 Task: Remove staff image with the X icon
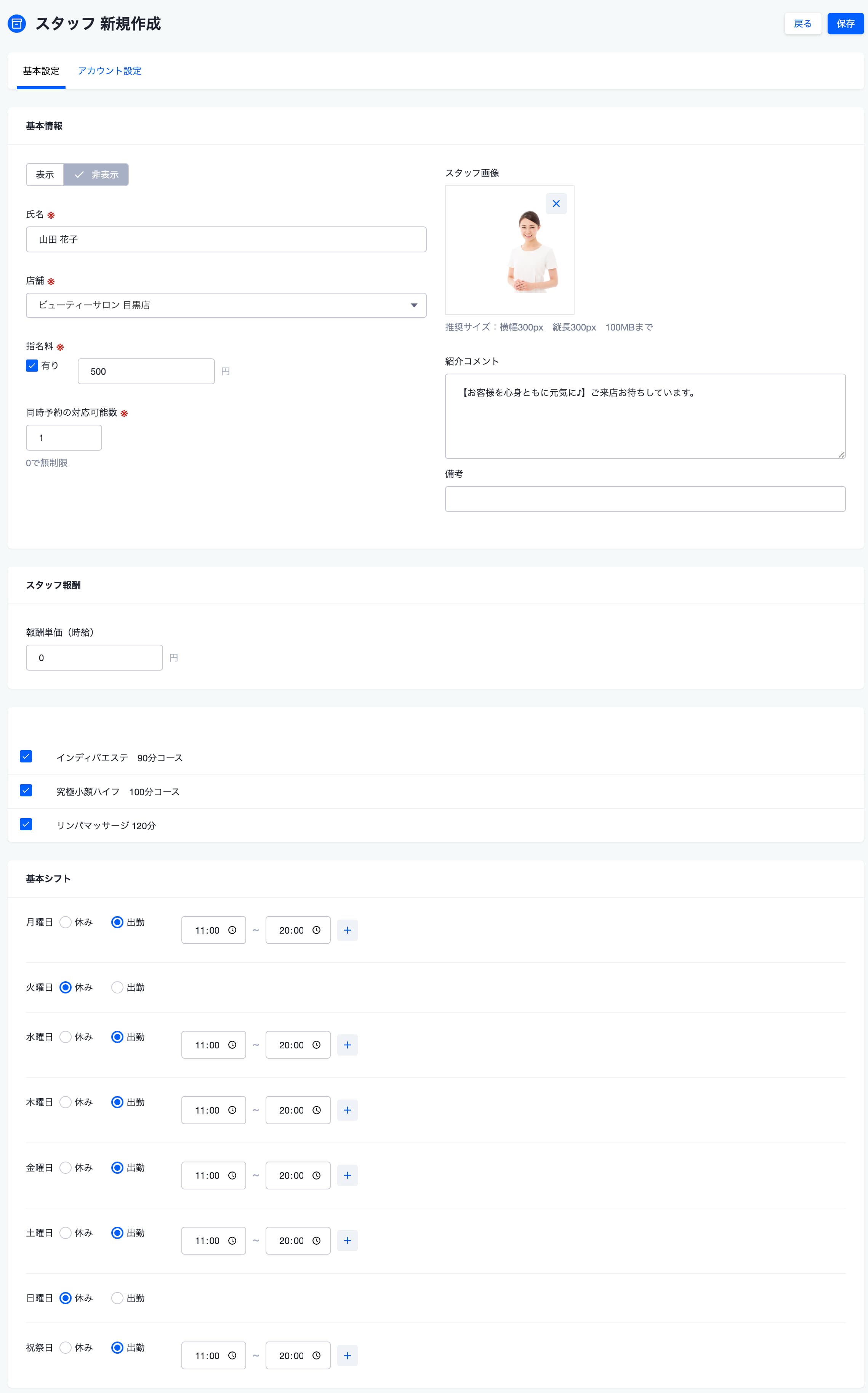point(556,204)
